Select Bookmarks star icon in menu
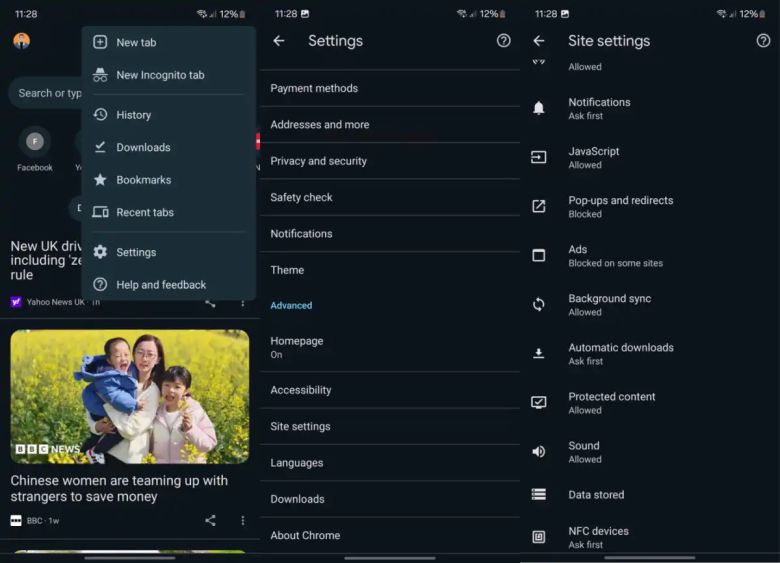Screen dimensions: 780x563 100,180
